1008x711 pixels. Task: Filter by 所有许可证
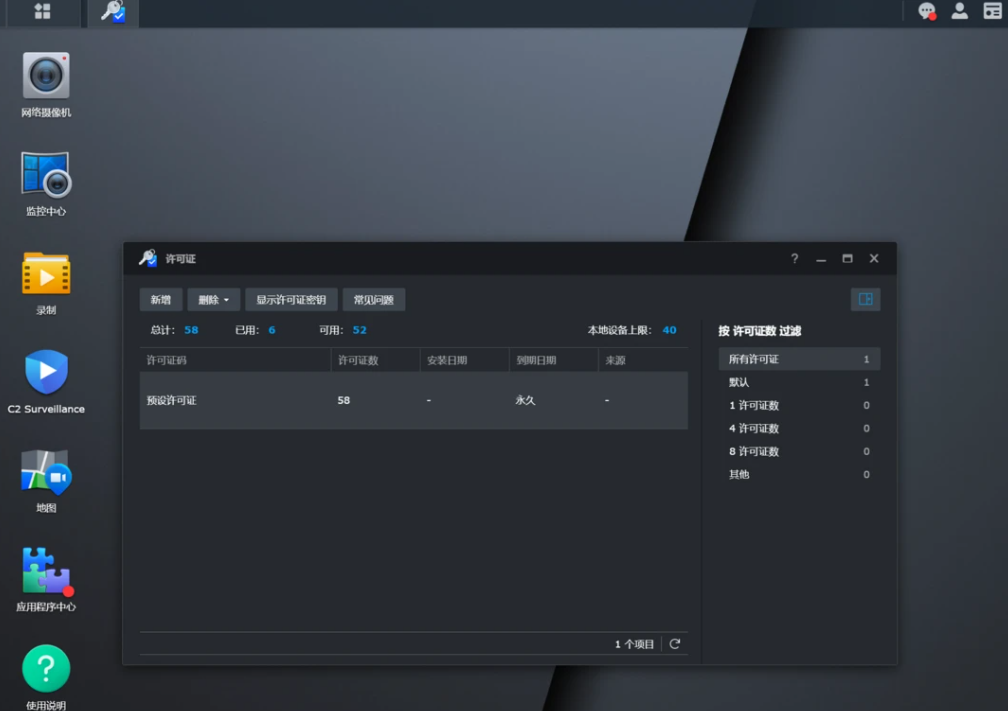coord(799,359)
